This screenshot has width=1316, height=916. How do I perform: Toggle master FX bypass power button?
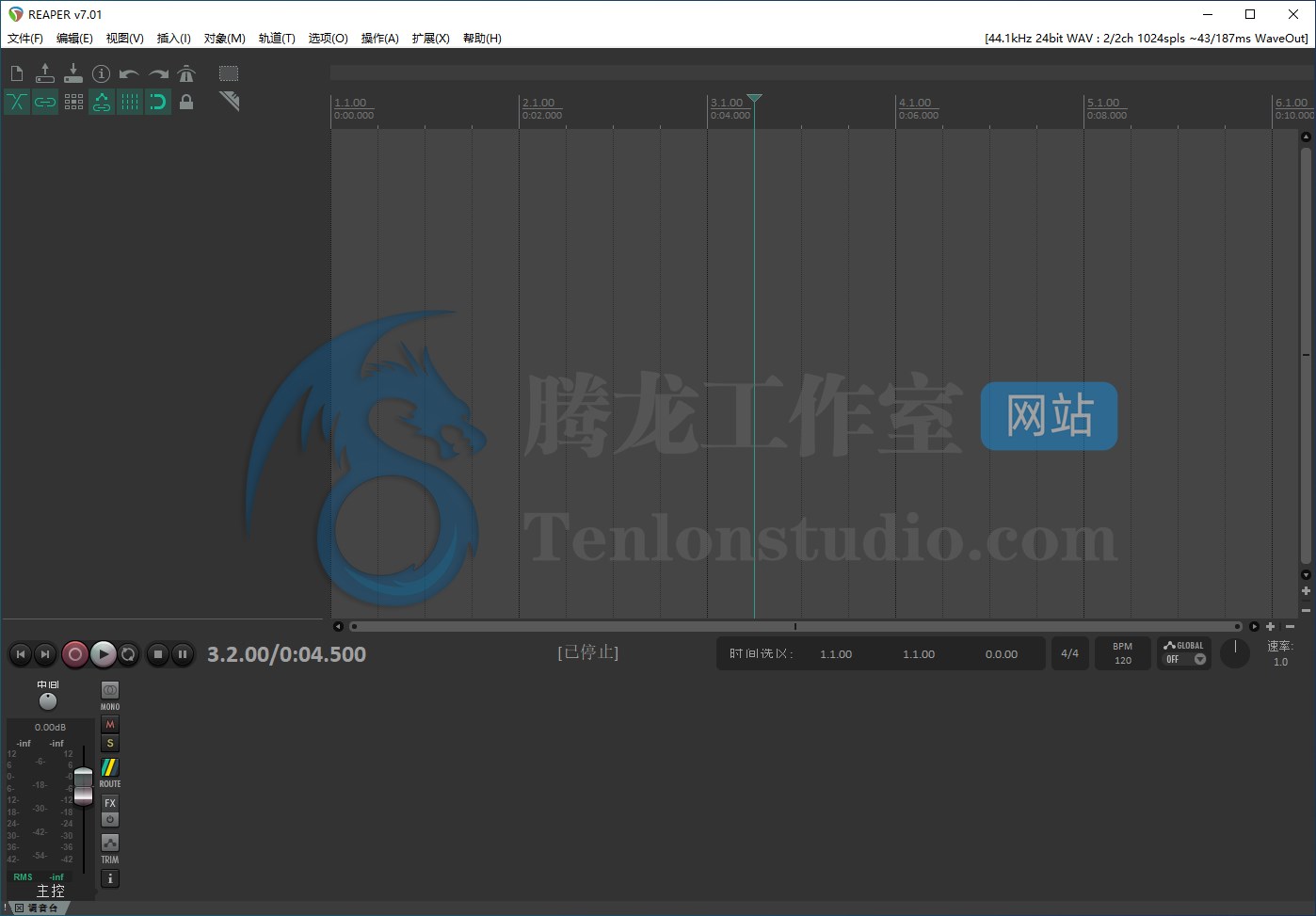coord(110,820)
